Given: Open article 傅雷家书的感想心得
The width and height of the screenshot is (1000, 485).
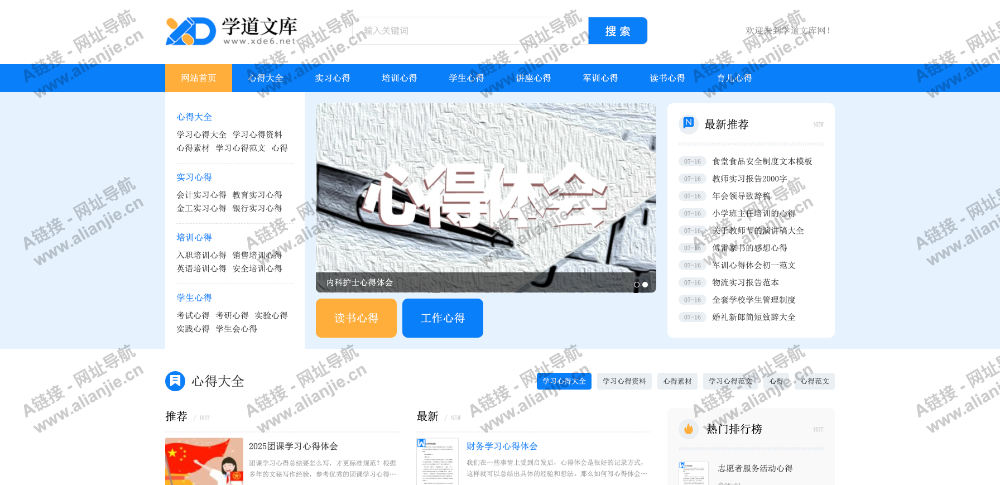Looking at the screenshot, I should tap(749, 248).
